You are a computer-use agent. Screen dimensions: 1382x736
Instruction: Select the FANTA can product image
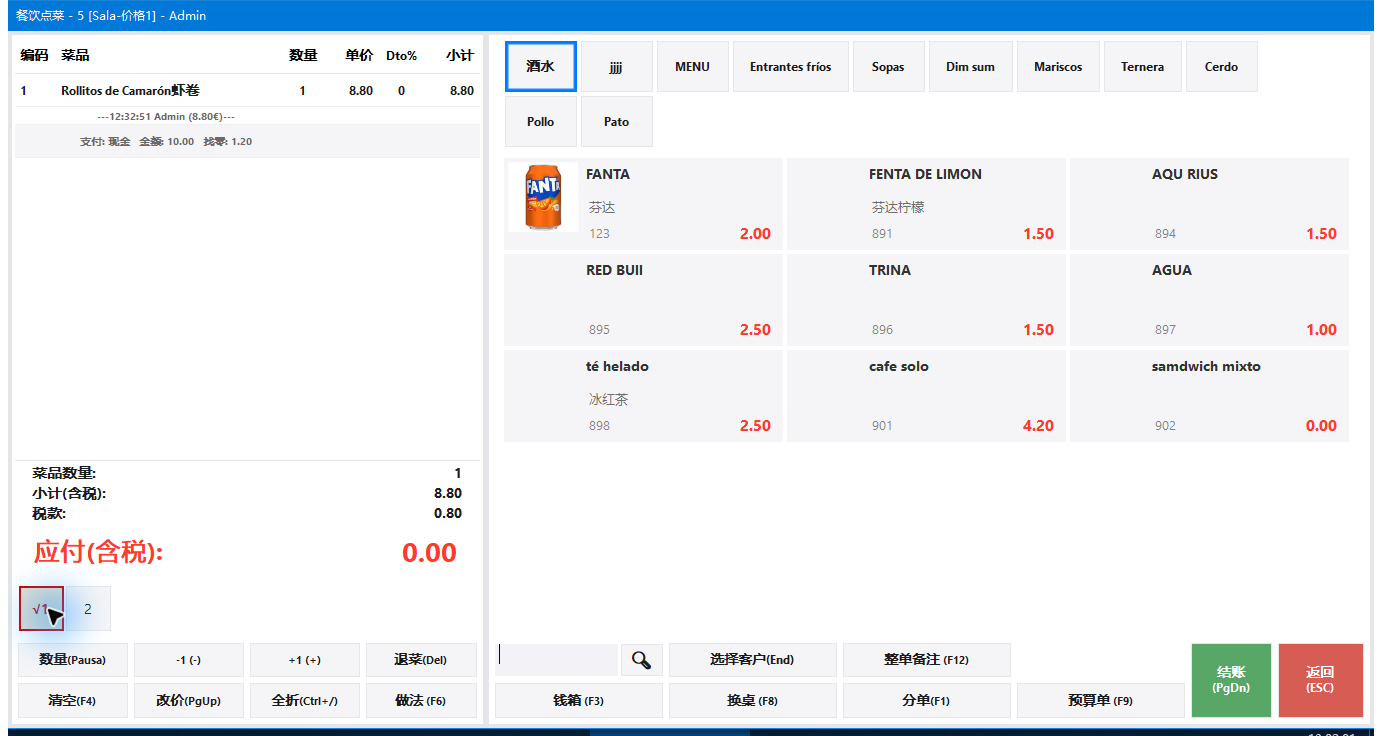click(x=543, y=197)
